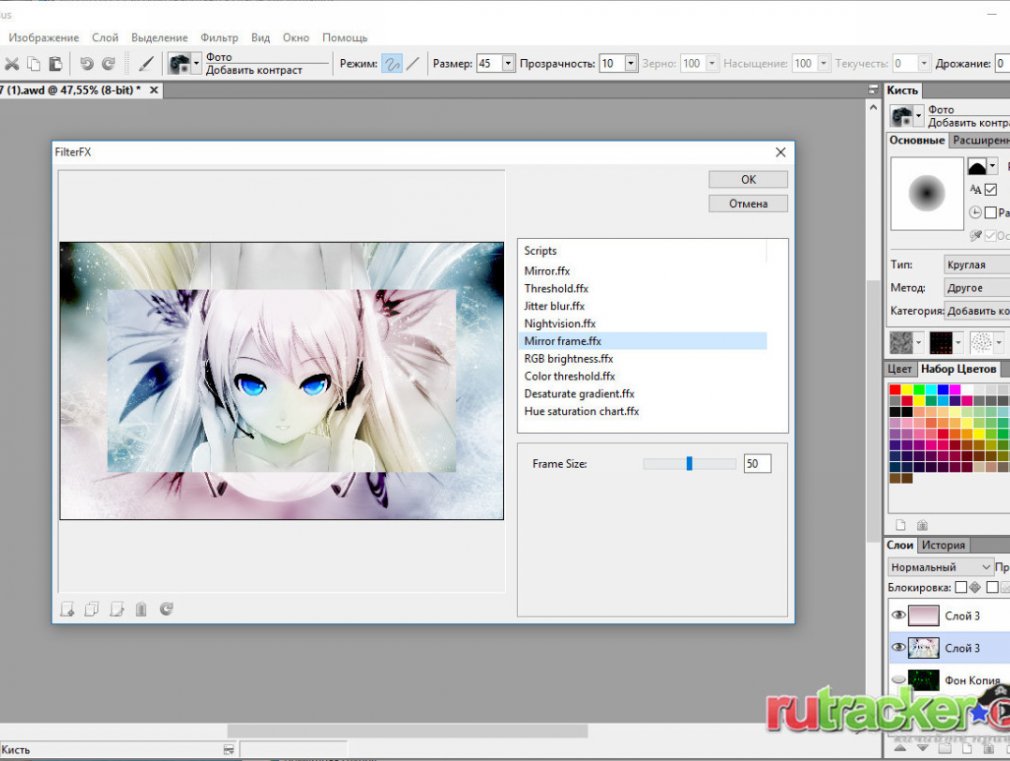The width and height of the screenshot is (1010, 761).
Task: Click the edit script icon in FilterFX
Action: [117, 609]
